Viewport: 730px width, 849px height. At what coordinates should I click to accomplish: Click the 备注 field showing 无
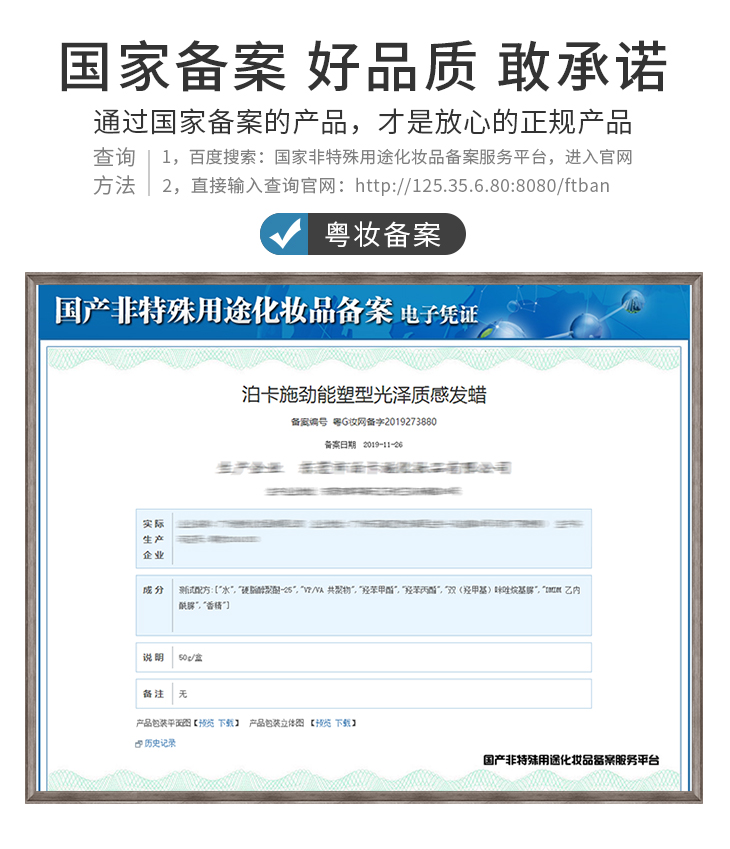[380, 693]
